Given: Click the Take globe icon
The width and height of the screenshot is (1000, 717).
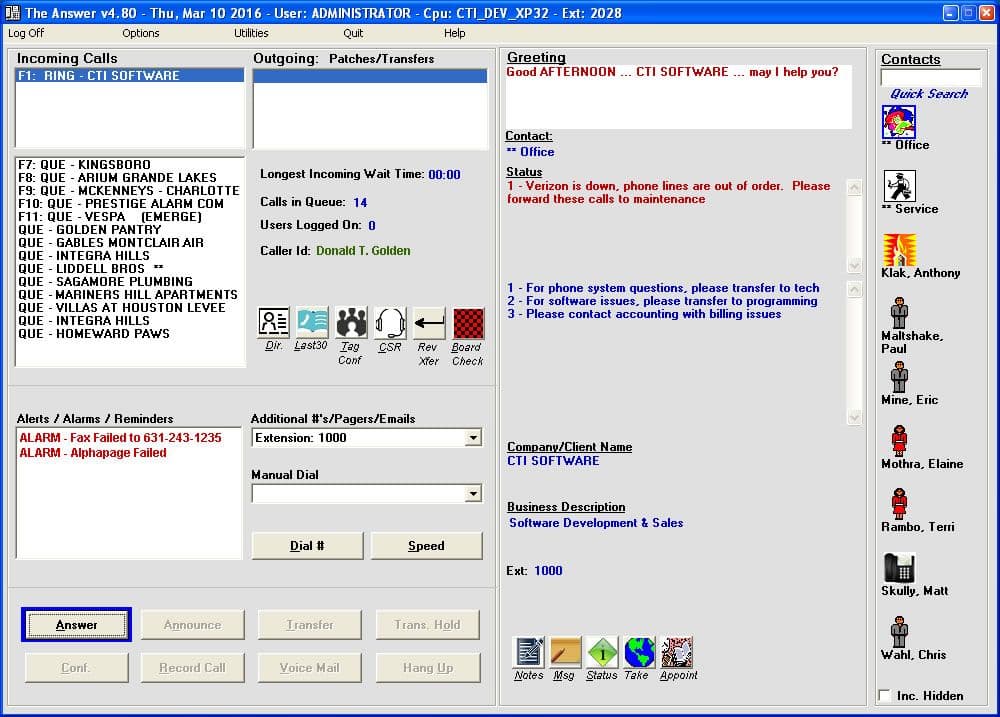Looking at the screenshot, I should pyautogui.click(x=639, y=651).
